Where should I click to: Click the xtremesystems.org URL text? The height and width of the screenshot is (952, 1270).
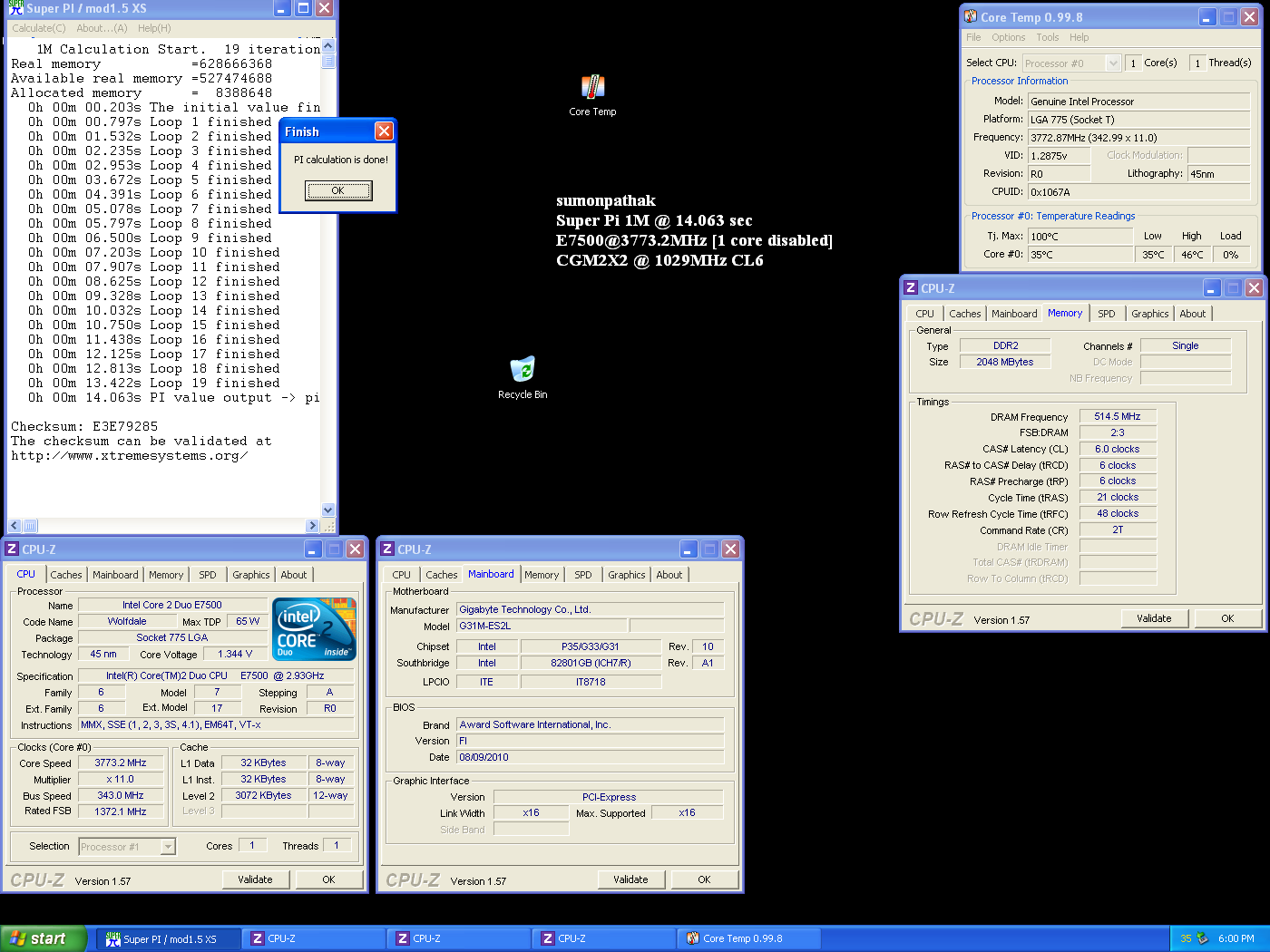pos(129,455)
